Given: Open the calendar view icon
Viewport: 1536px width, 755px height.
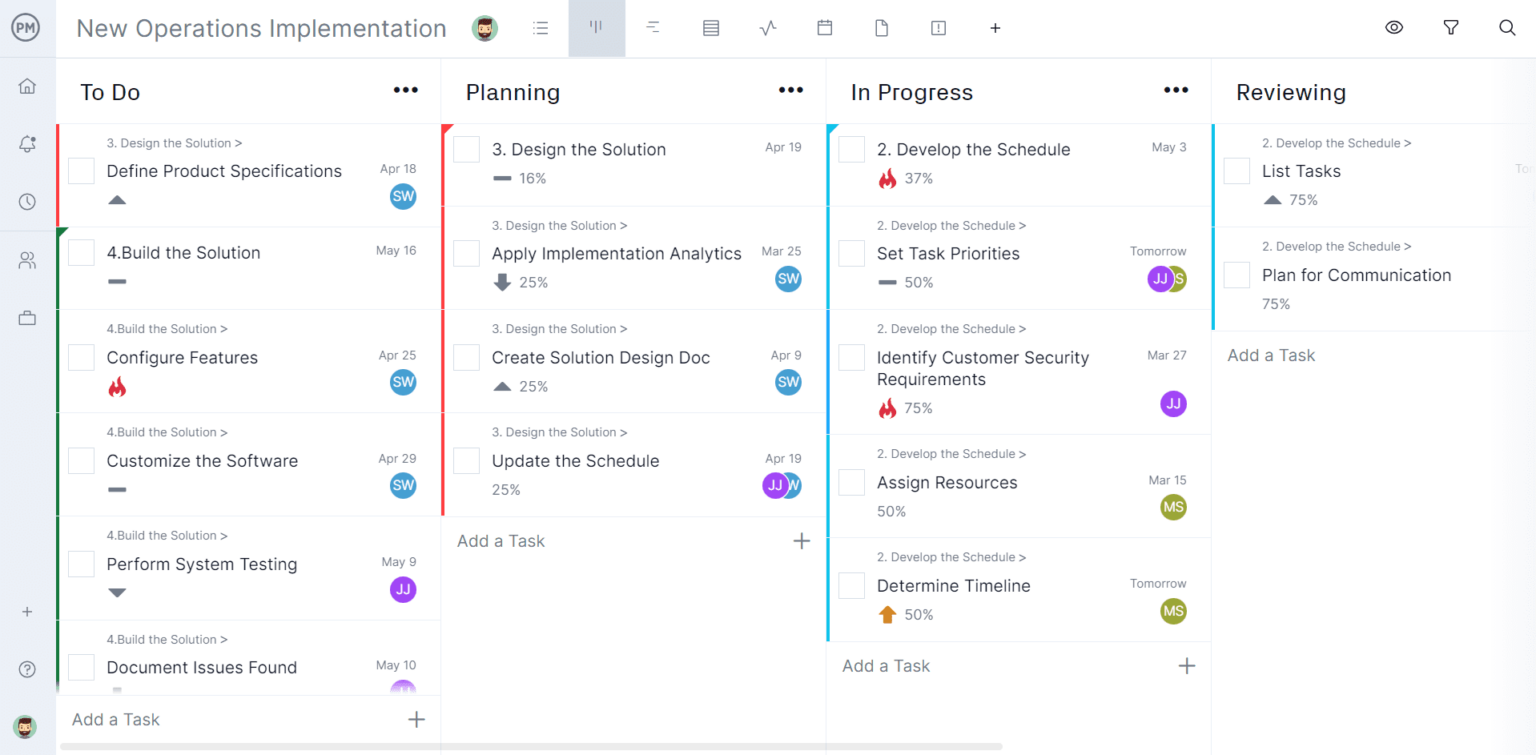Looking at the screenshot, I should [825, 27].
